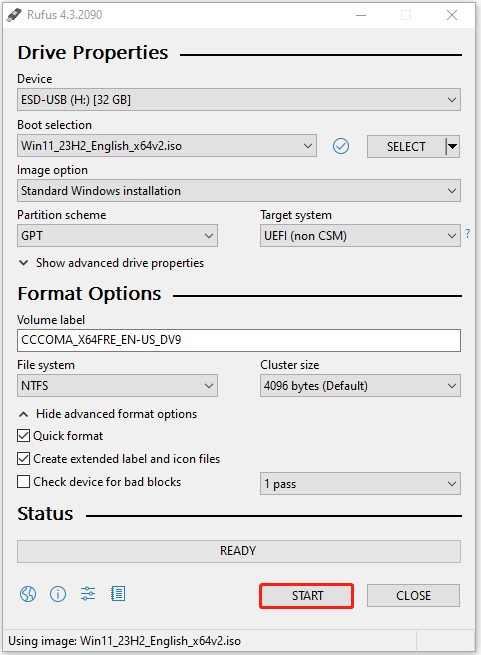Expand Show advanced drive properties
The height and width of the screenshot is (655, 481).
[111, 263]
